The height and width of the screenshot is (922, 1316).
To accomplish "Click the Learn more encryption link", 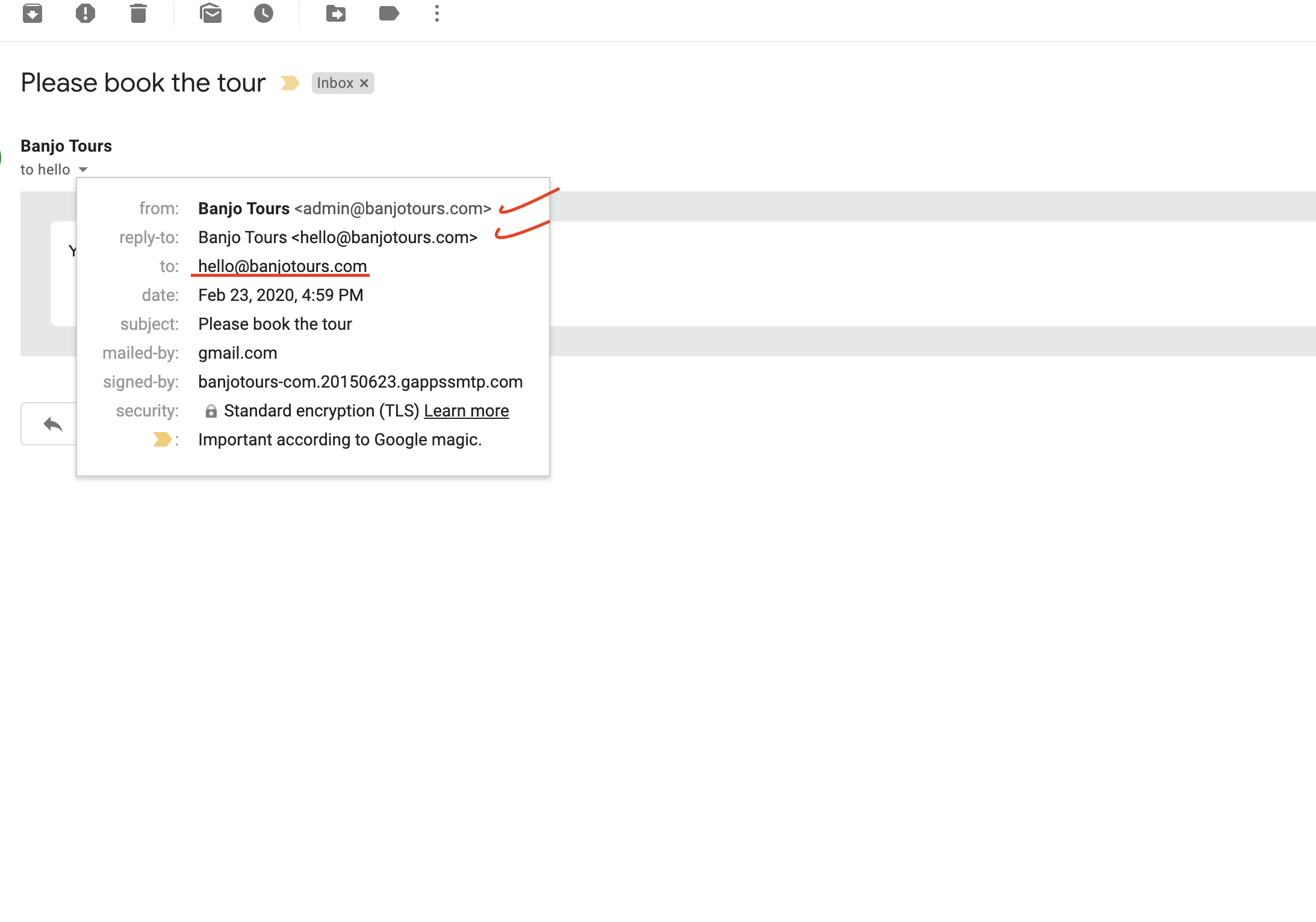I will [467, 410].
